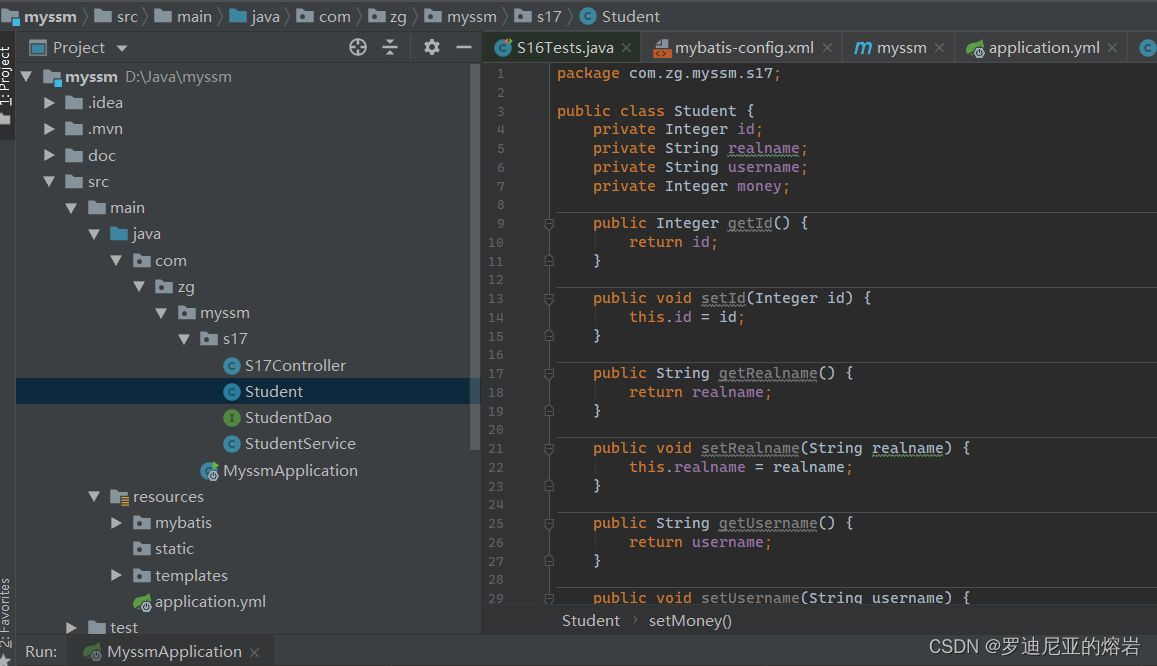Click the Collapse All icon in Project panel
This screenshot has height=666, width=1157.
390,47
